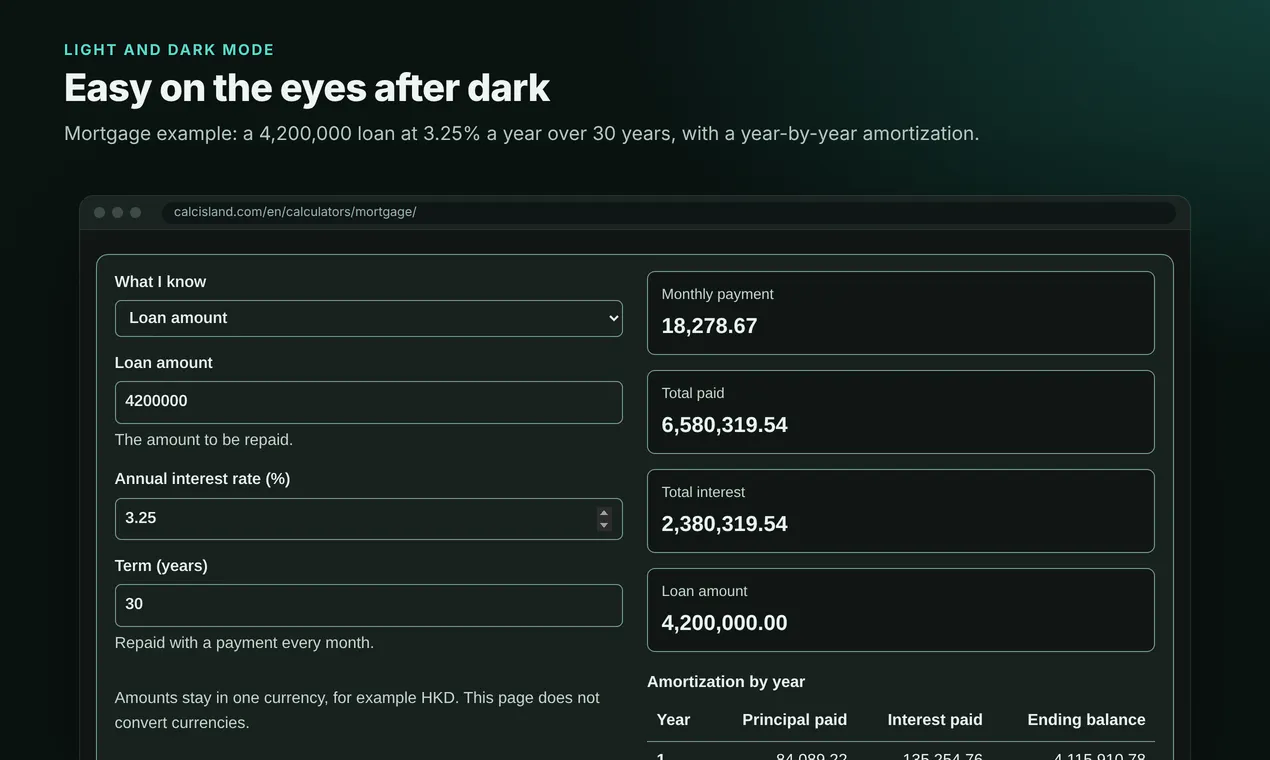The height and width of the screenshot is (760, 1270).
Task: Click the 'Term (years)' label
Action: pos(161,566)
